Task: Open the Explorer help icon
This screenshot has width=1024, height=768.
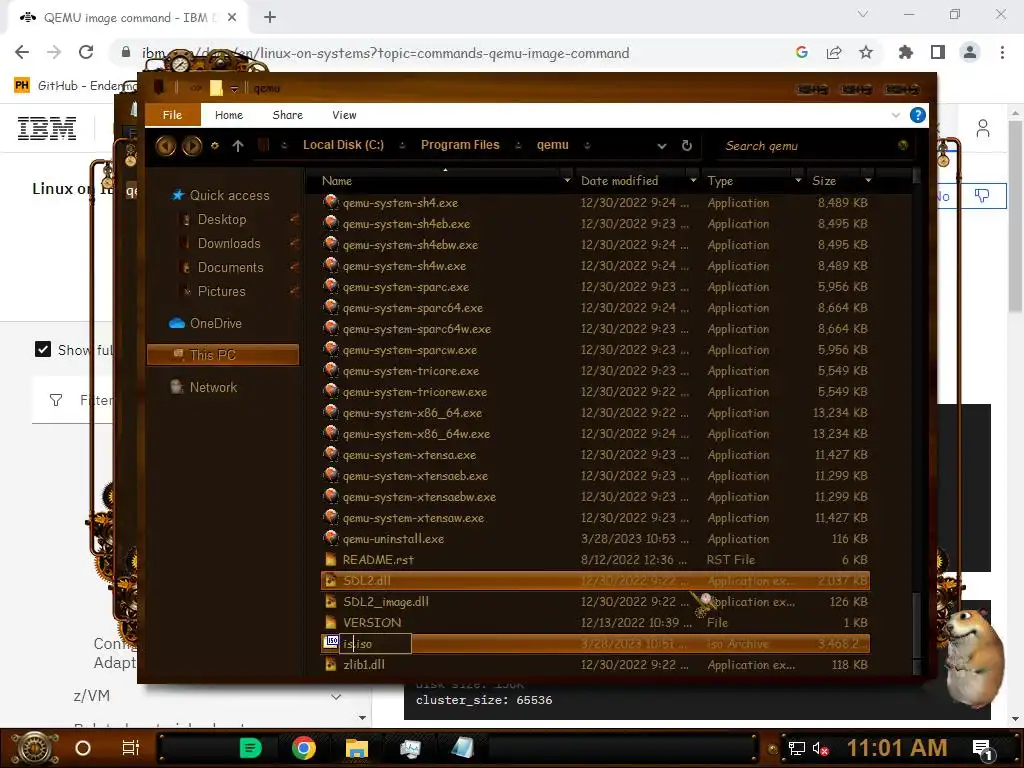Action: tap(918, 115)
